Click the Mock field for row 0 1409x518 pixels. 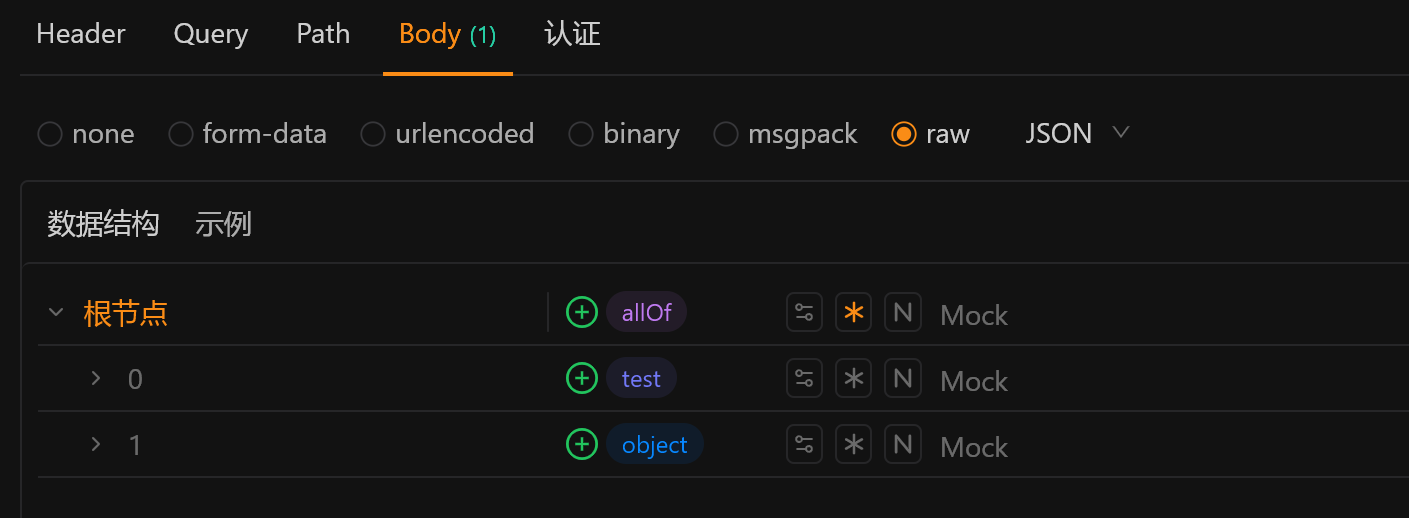[x=974, y=380]
